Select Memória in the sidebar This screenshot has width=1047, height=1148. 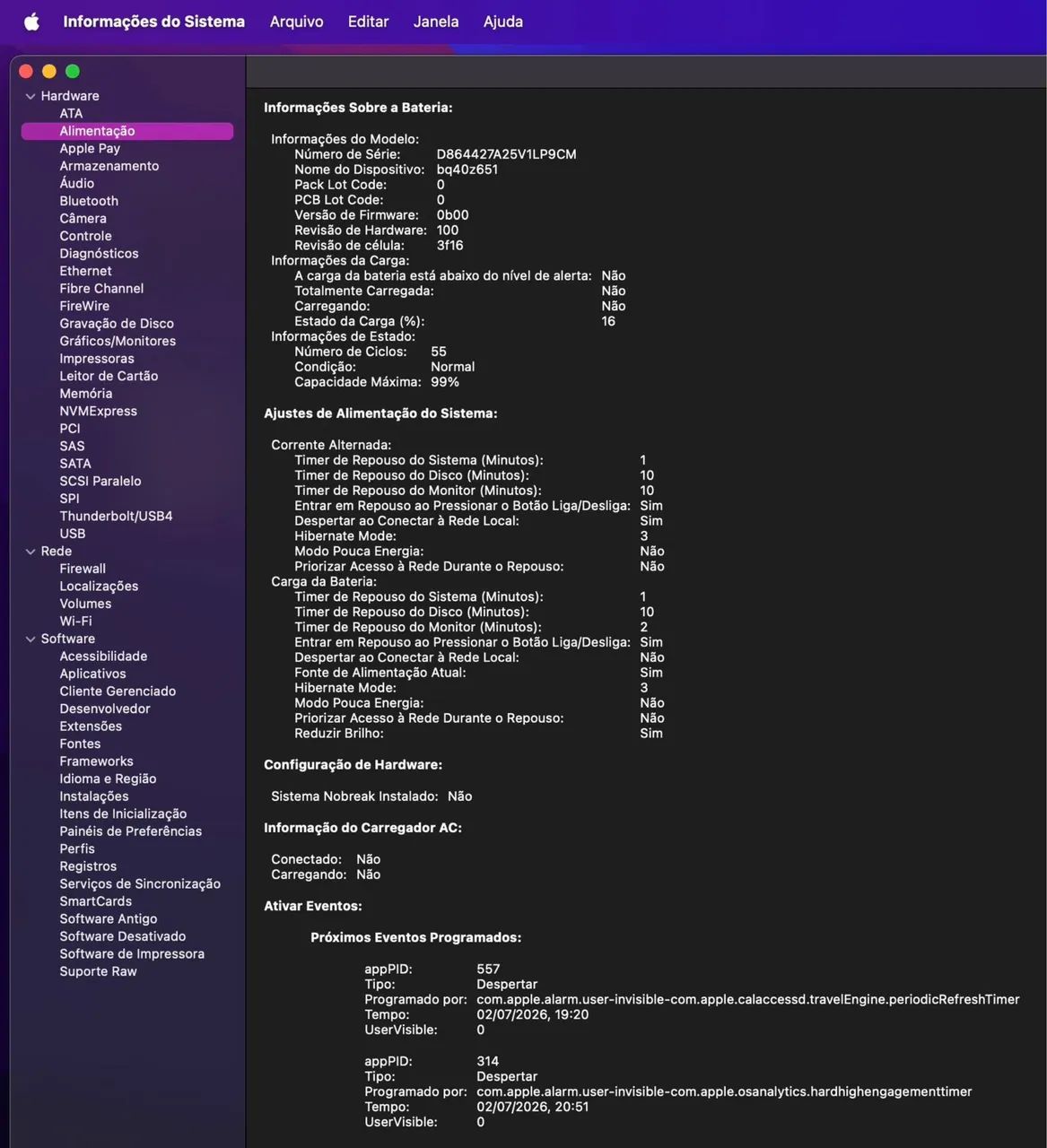pos(86,394)
